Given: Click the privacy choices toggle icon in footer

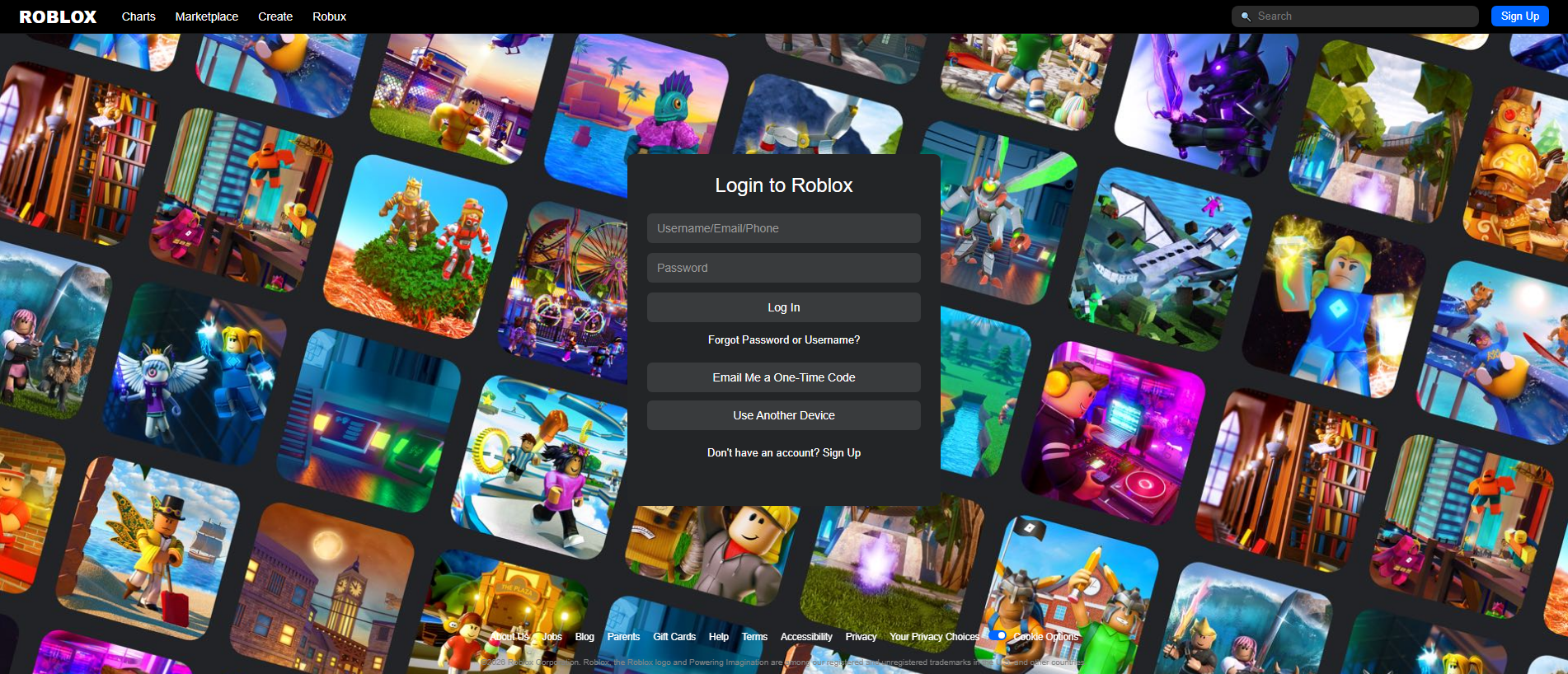Looking at the screenshot, I should tap(998, 636).
